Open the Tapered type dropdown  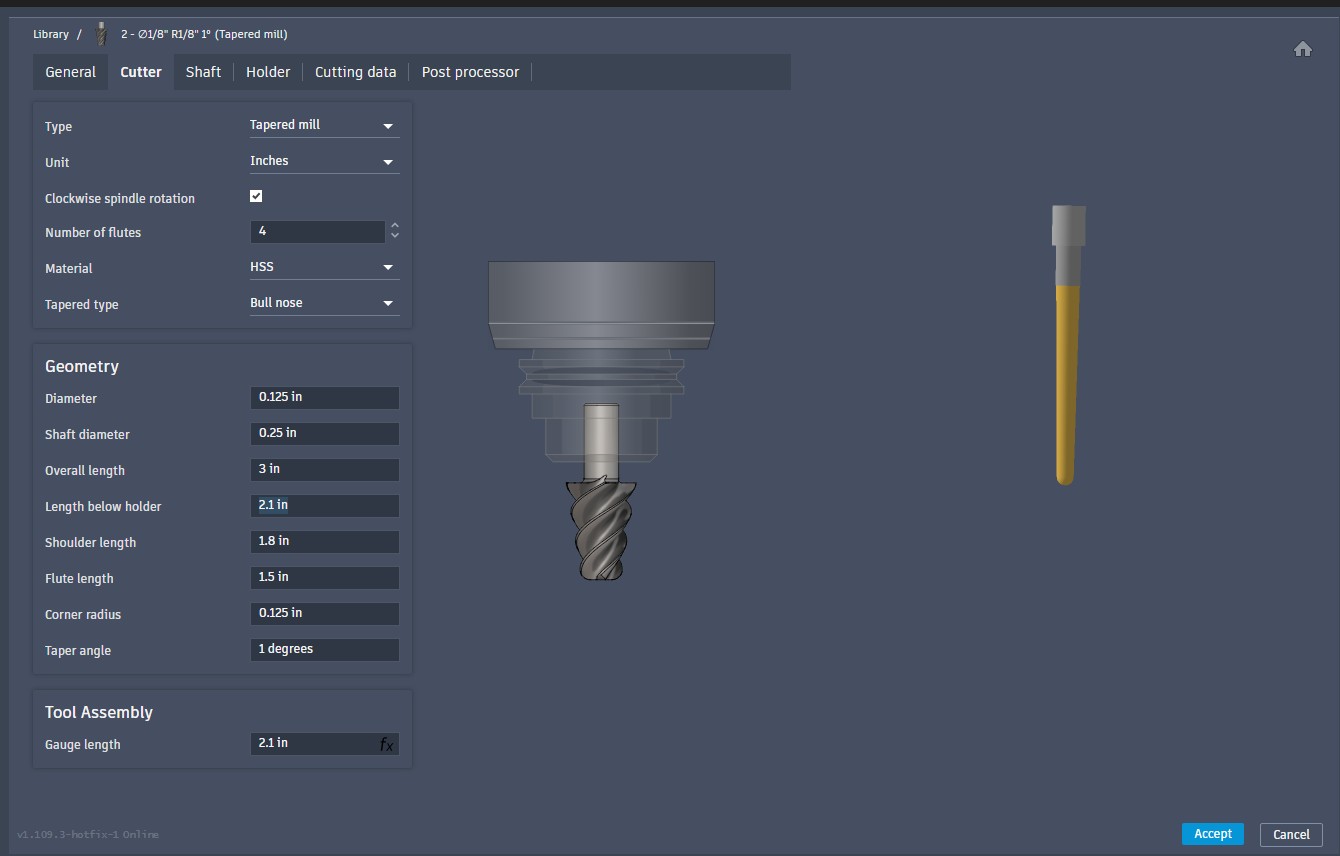pos(324,303)
